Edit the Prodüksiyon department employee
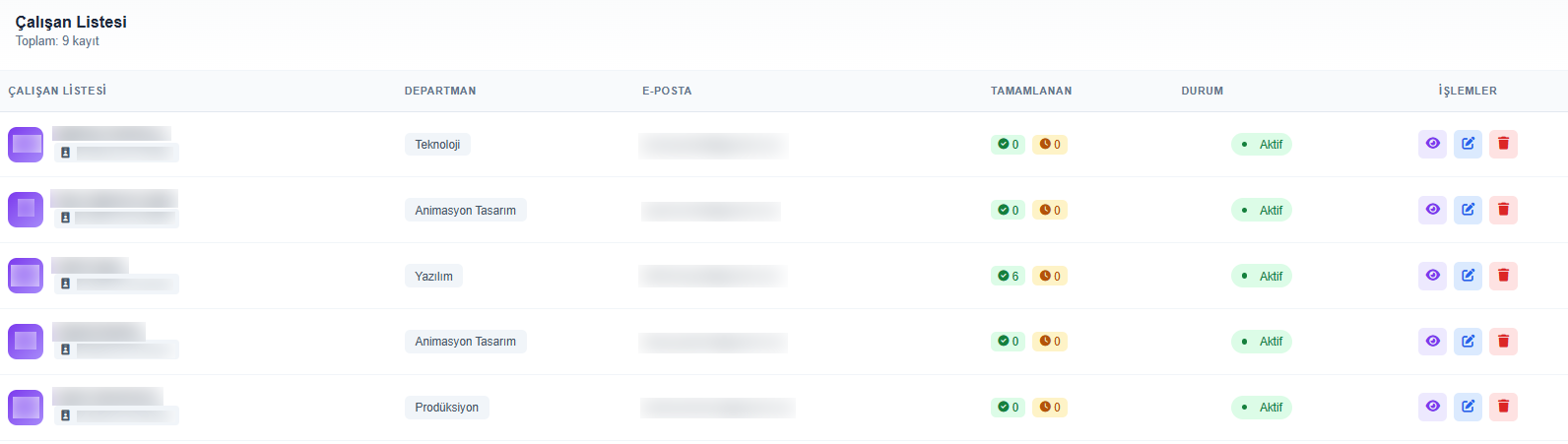 (x=1468, y=407)
